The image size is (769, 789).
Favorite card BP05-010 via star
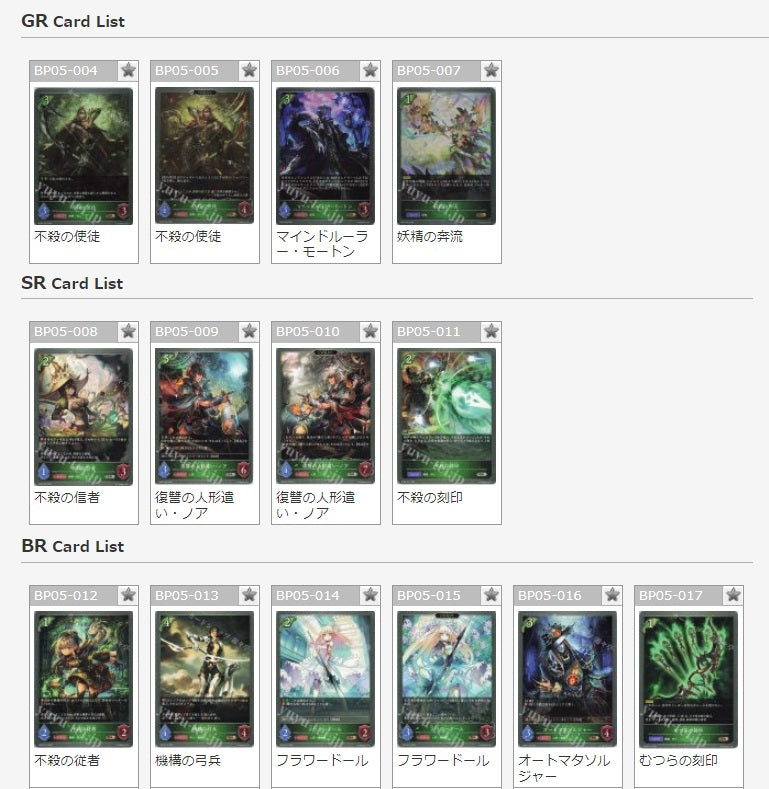pos(370,332)
